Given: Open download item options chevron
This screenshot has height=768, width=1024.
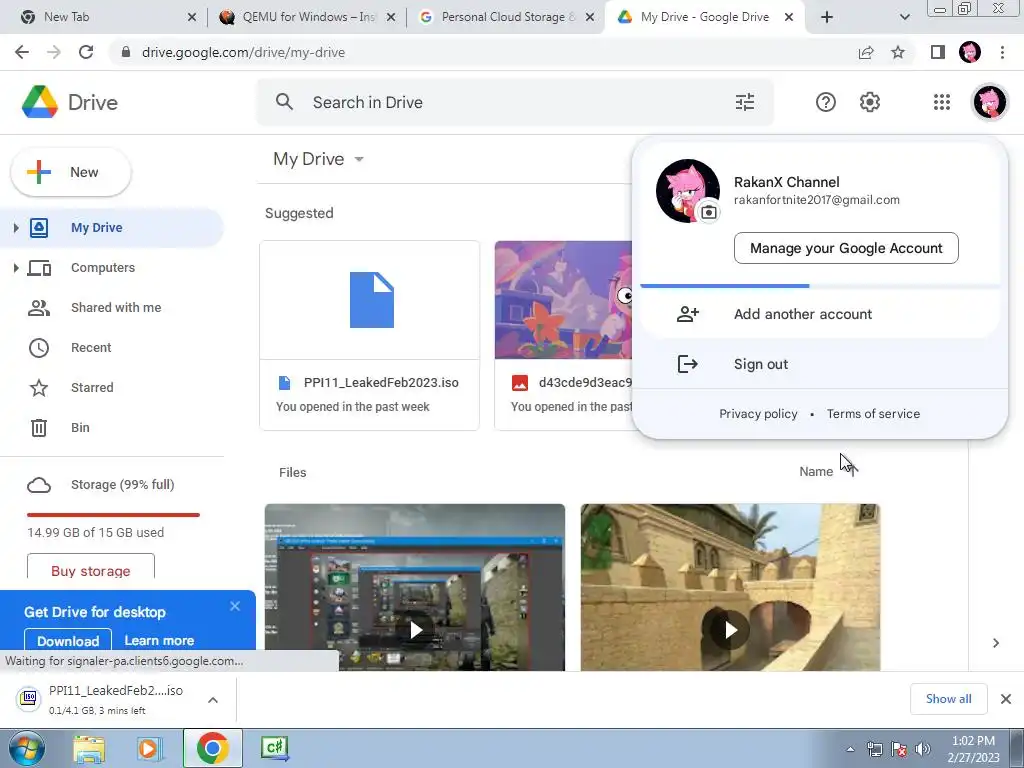Looking at the screenshot, I should pos(213,700).
